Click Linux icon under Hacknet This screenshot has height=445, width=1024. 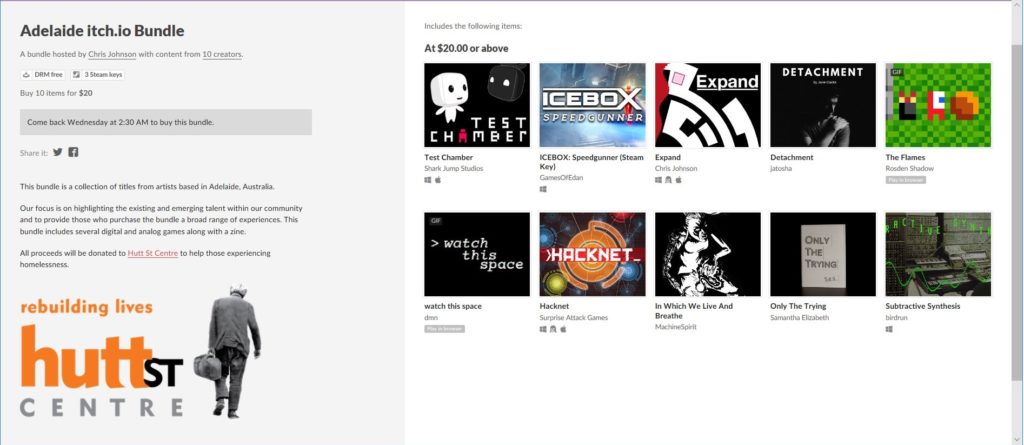[x=553, y=329]
